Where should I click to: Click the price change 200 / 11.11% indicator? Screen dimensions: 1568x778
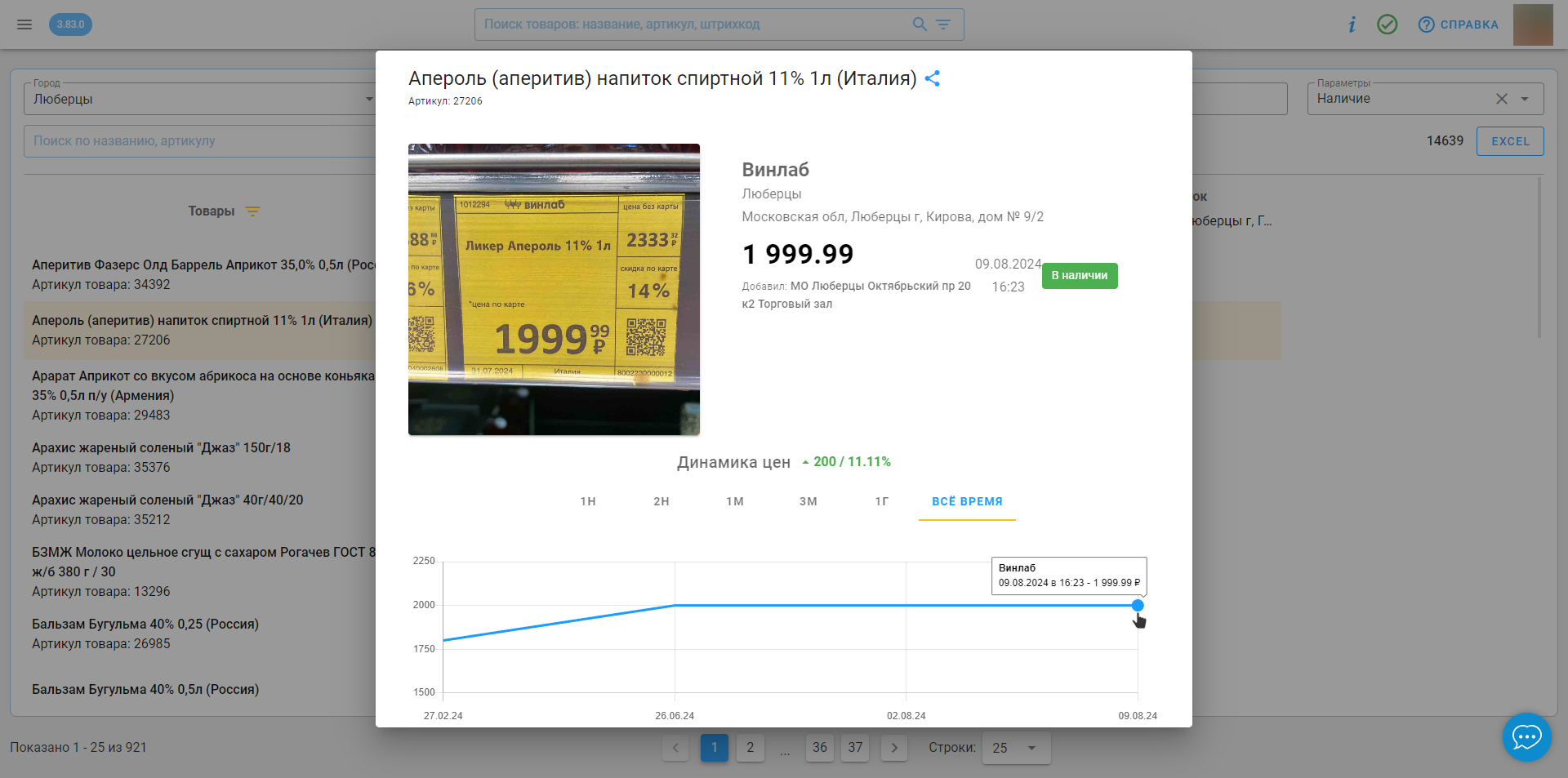846,462
